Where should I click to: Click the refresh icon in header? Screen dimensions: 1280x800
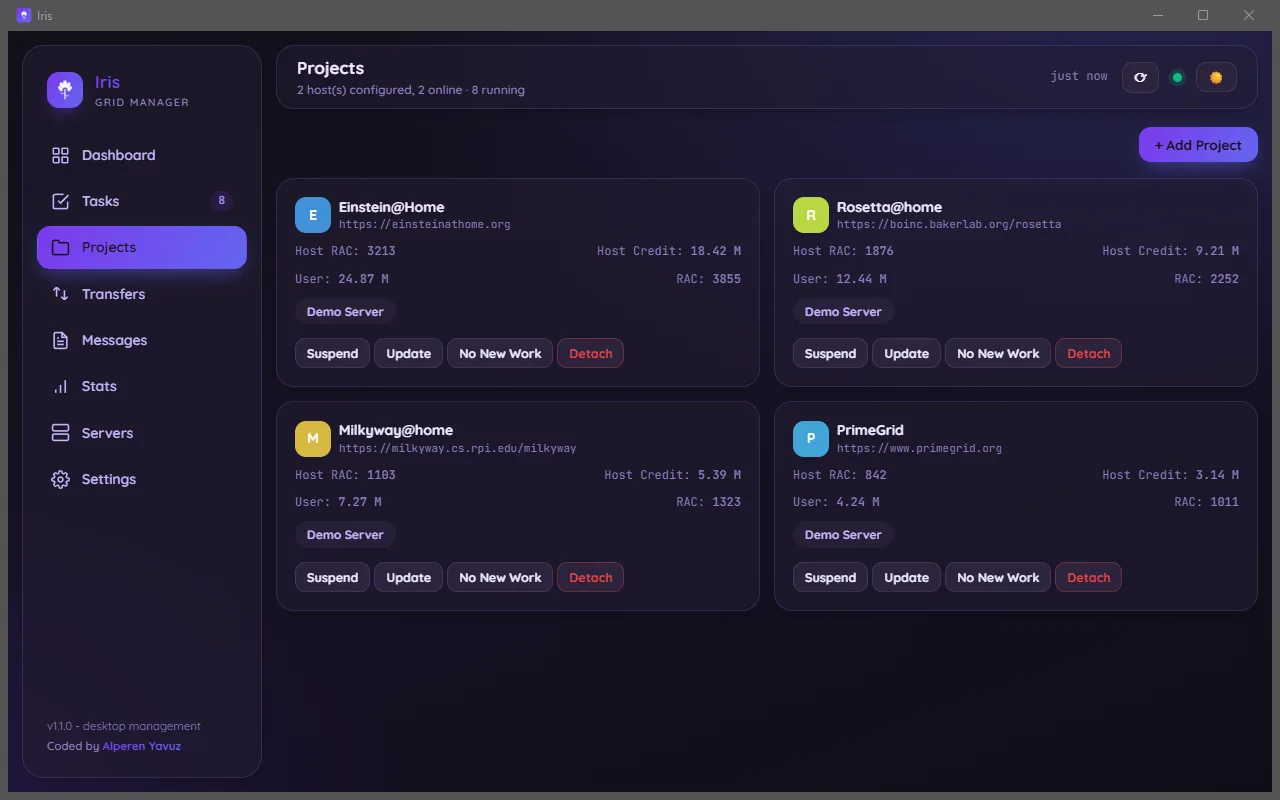(x=1140, y=77)
